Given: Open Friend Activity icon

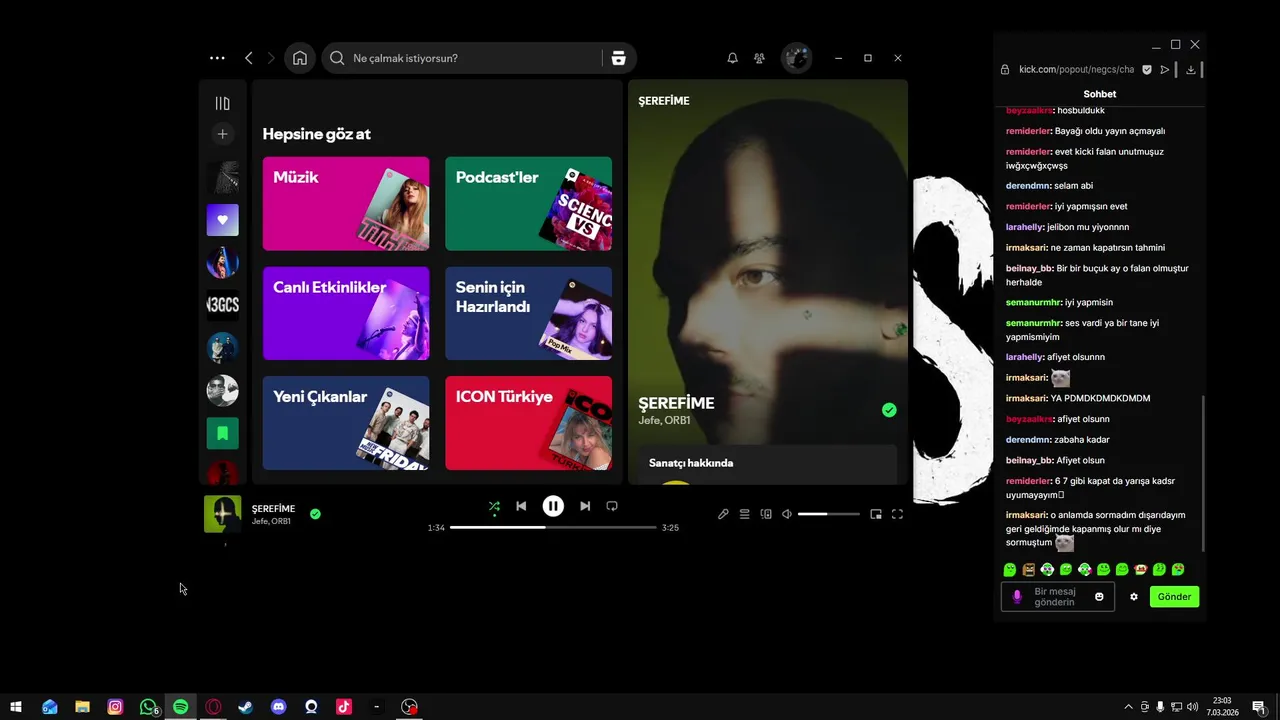Looking at the screenshot, I should click(760, 58).
